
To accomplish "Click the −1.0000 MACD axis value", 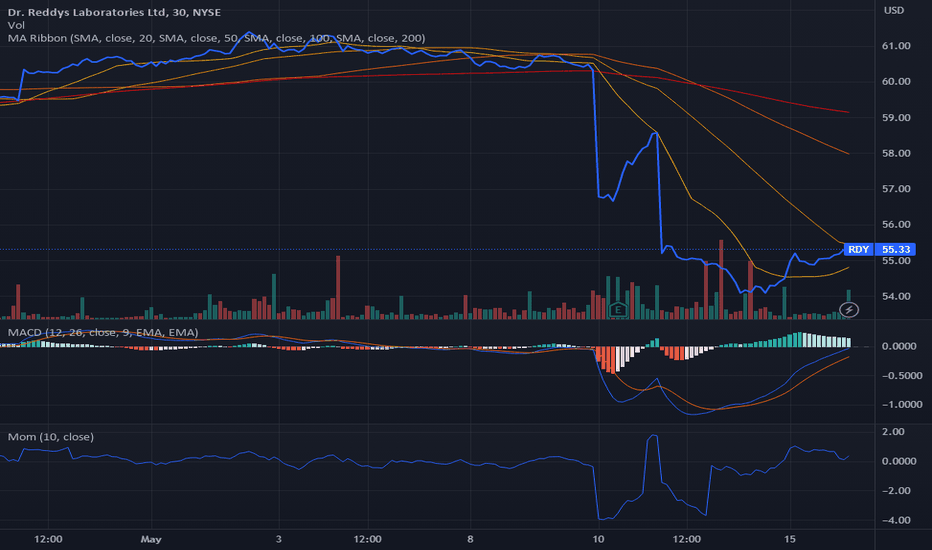I will click(x=902, y=404).
